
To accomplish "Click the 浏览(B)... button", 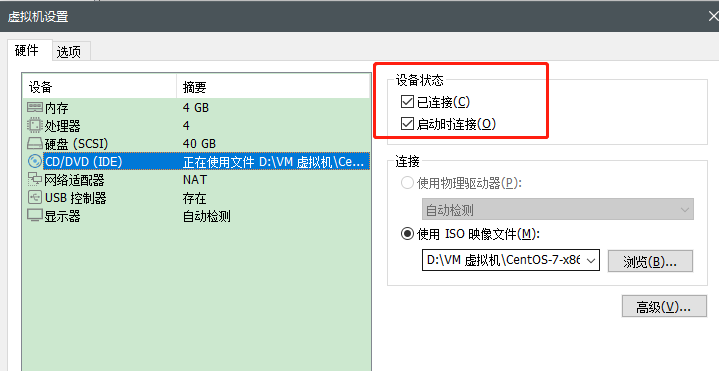I will tap(650, 261).
